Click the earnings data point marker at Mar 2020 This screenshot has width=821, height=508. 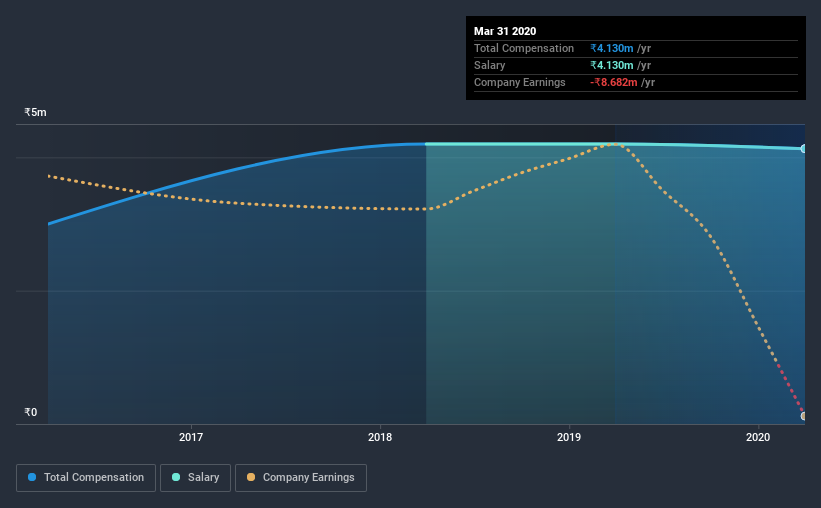803,416
